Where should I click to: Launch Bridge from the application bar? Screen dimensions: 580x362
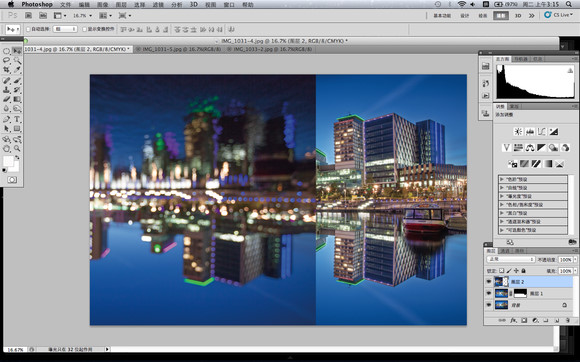pos(28,16)
